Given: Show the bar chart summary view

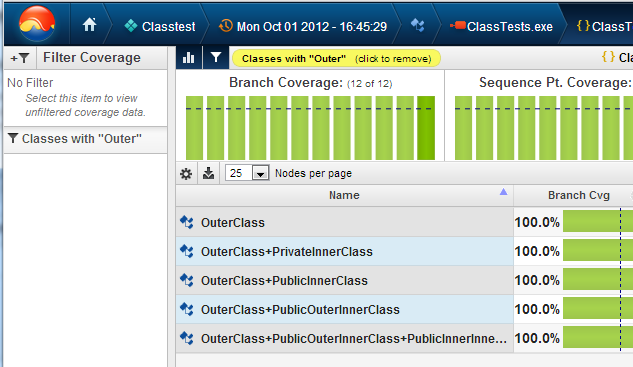Looking at the screenshot, I should [x=189, y=58].
